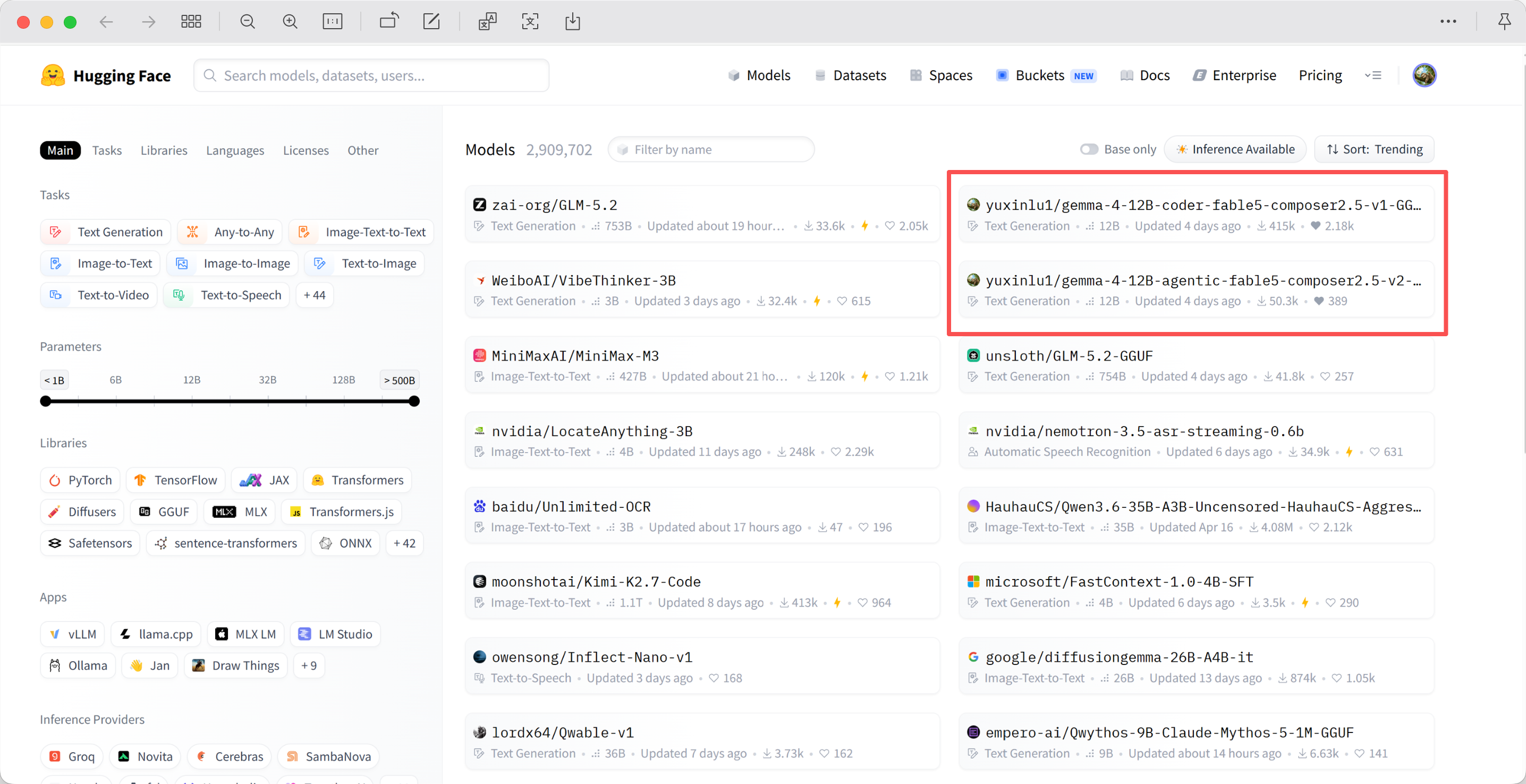Focus the Filter by name field
Screen dimensions: 1526x784
pos(711,149)
